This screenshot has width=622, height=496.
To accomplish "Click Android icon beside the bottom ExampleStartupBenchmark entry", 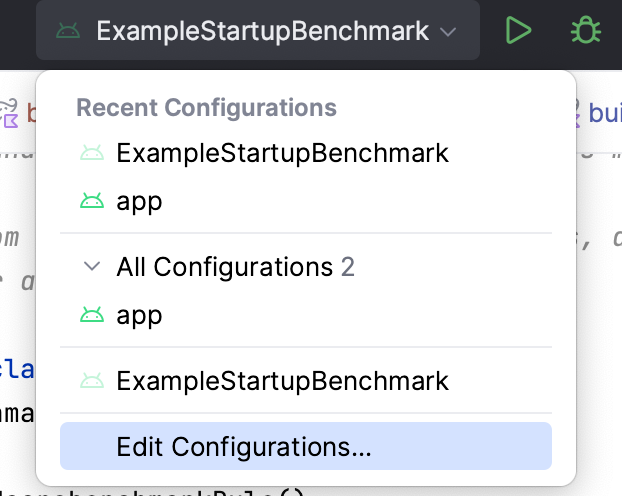I will 92,381.
